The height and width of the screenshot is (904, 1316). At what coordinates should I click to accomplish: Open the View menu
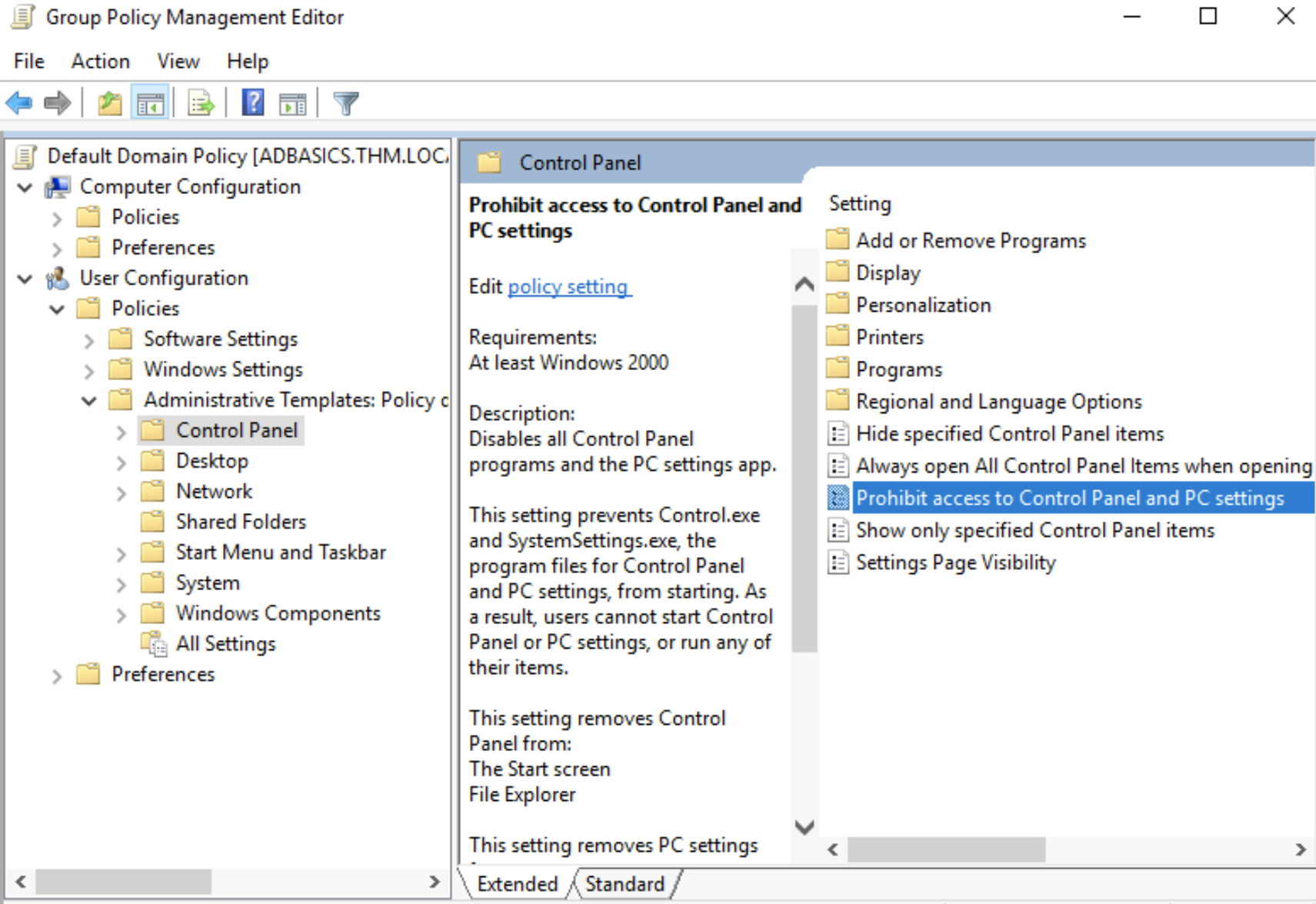[178, 61]
